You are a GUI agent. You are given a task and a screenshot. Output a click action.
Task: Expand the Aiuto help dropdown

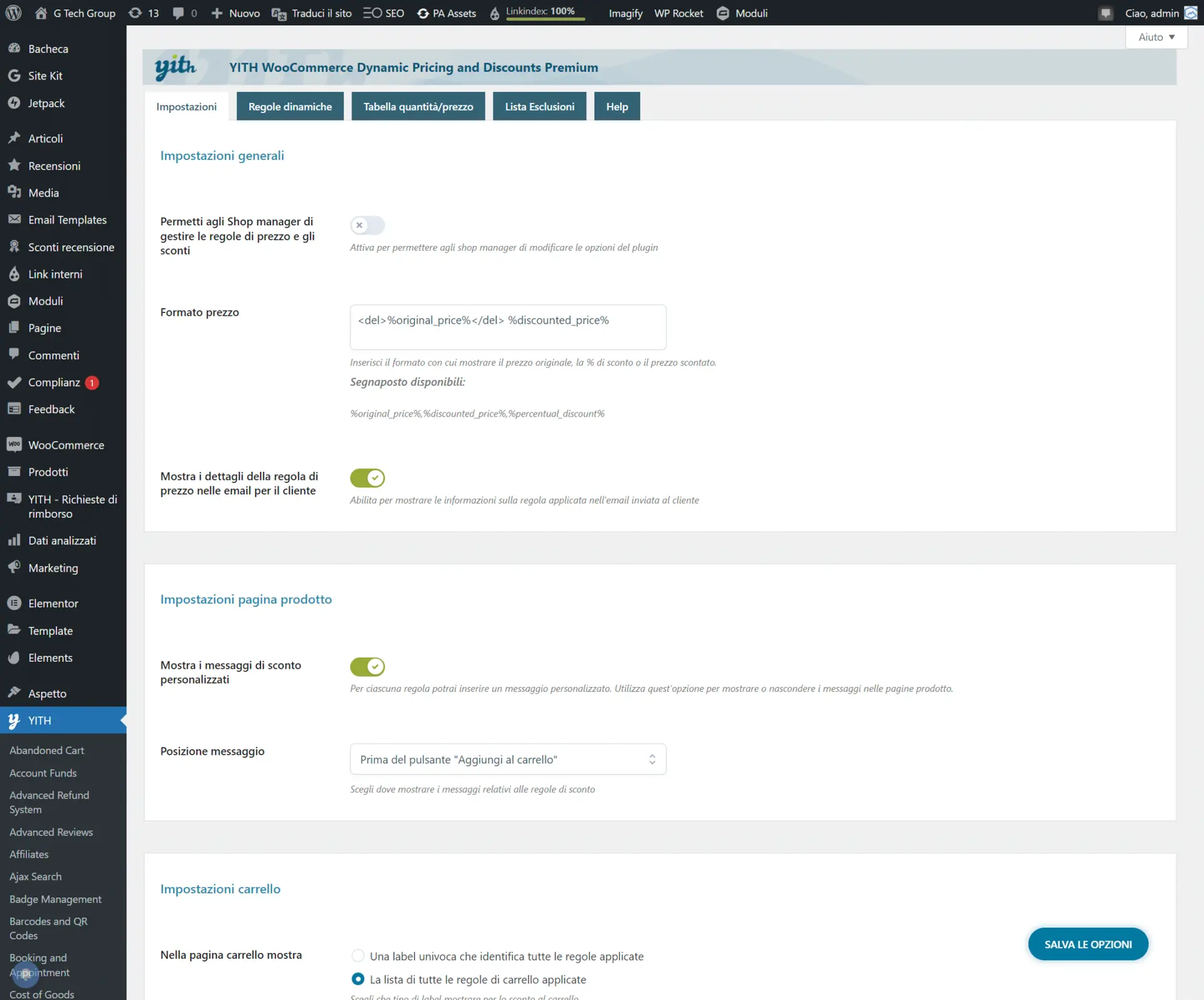pyautogui.click(x=1156, y=37)
